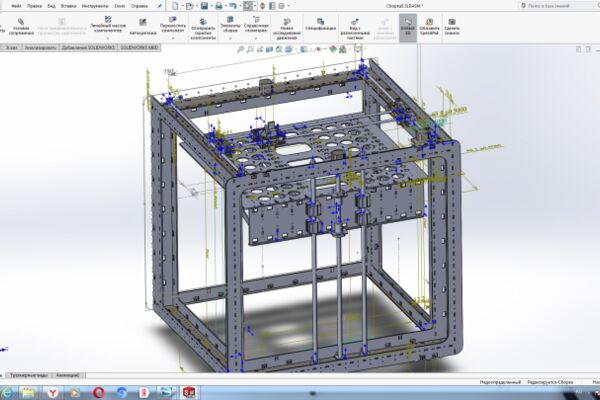Click the Условия сопряжения mate tool

(21, 27)
